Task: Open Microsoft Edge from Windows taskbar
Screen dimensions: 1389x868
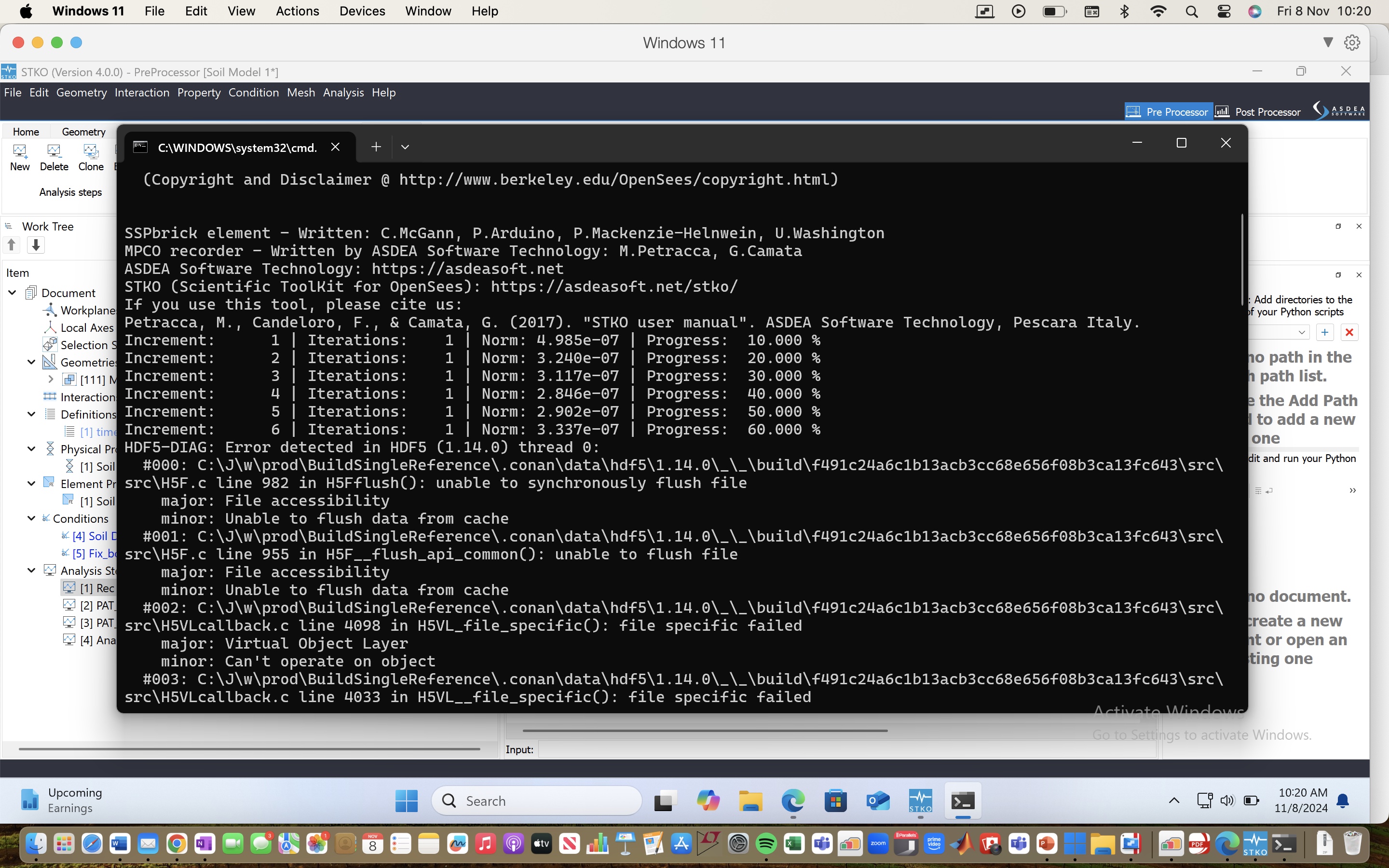Action: click(x=793, y=801)
